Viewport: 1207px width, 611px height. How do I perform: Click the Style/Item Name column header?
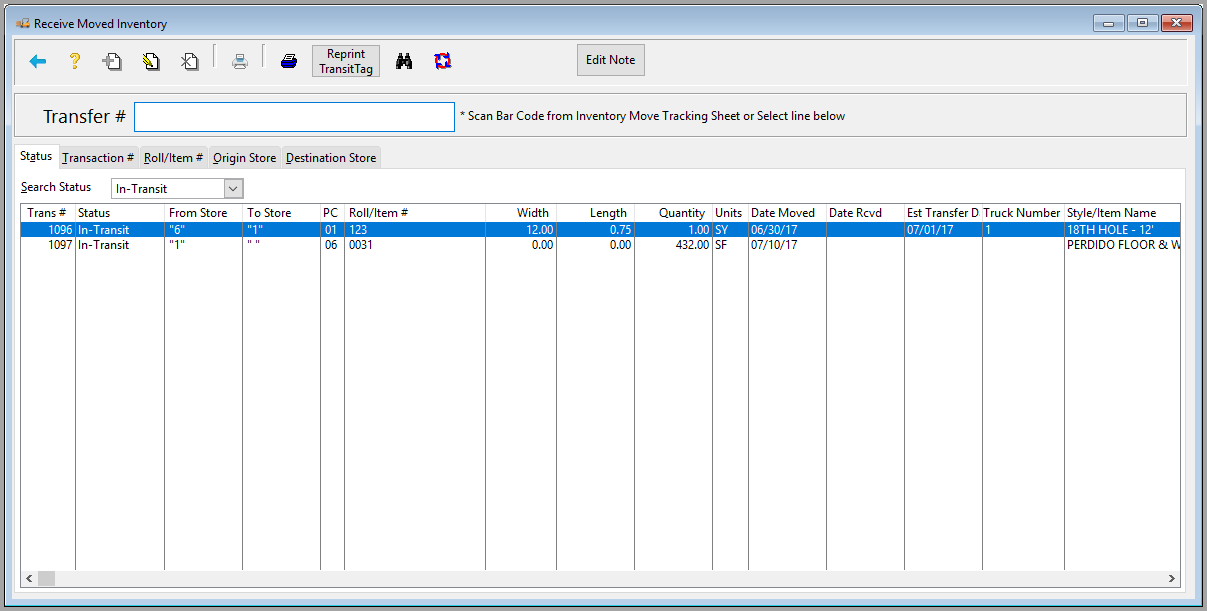(1121, 213)
